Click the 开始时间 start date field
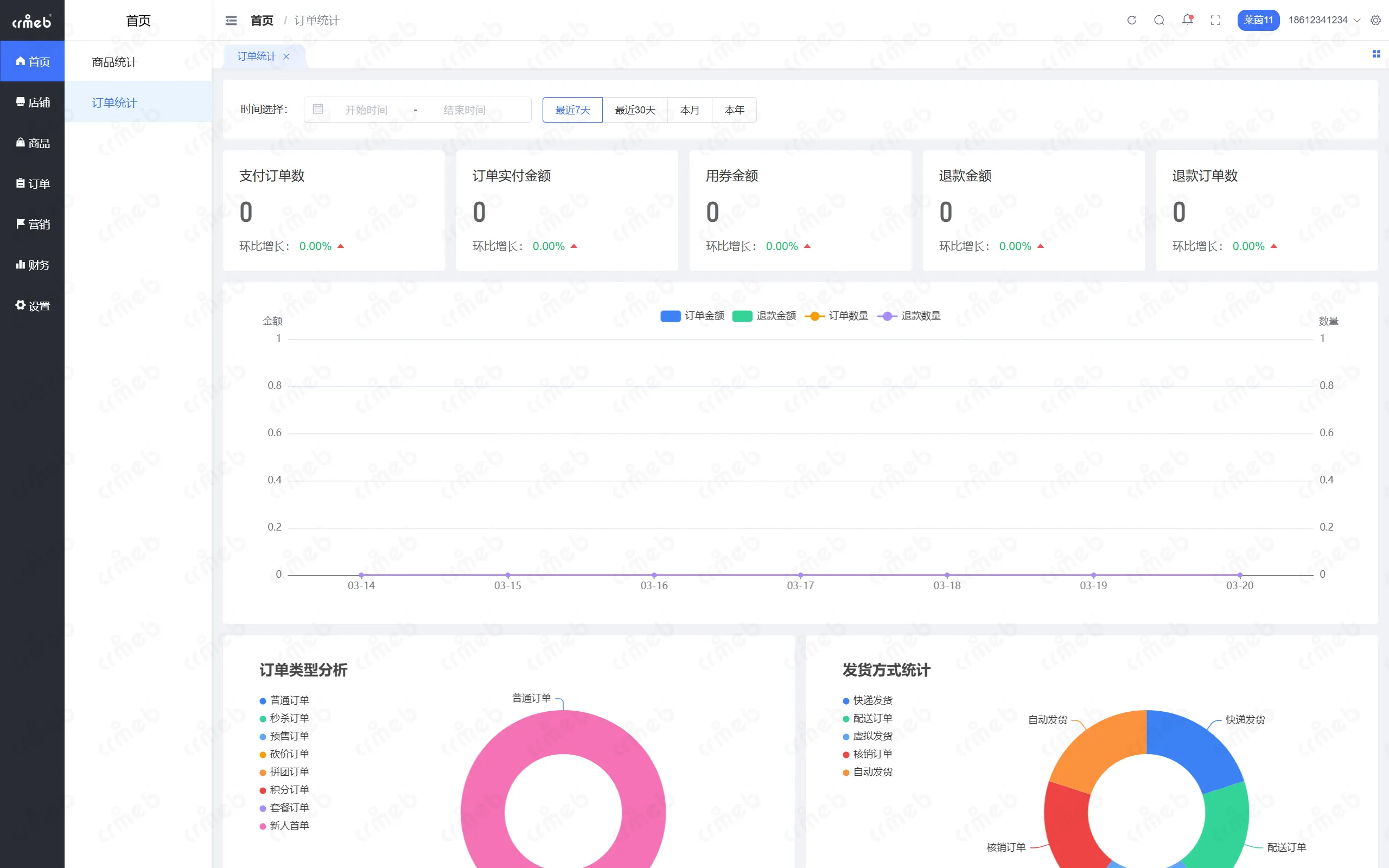1389x868 pixels. [x=366, y=110]
